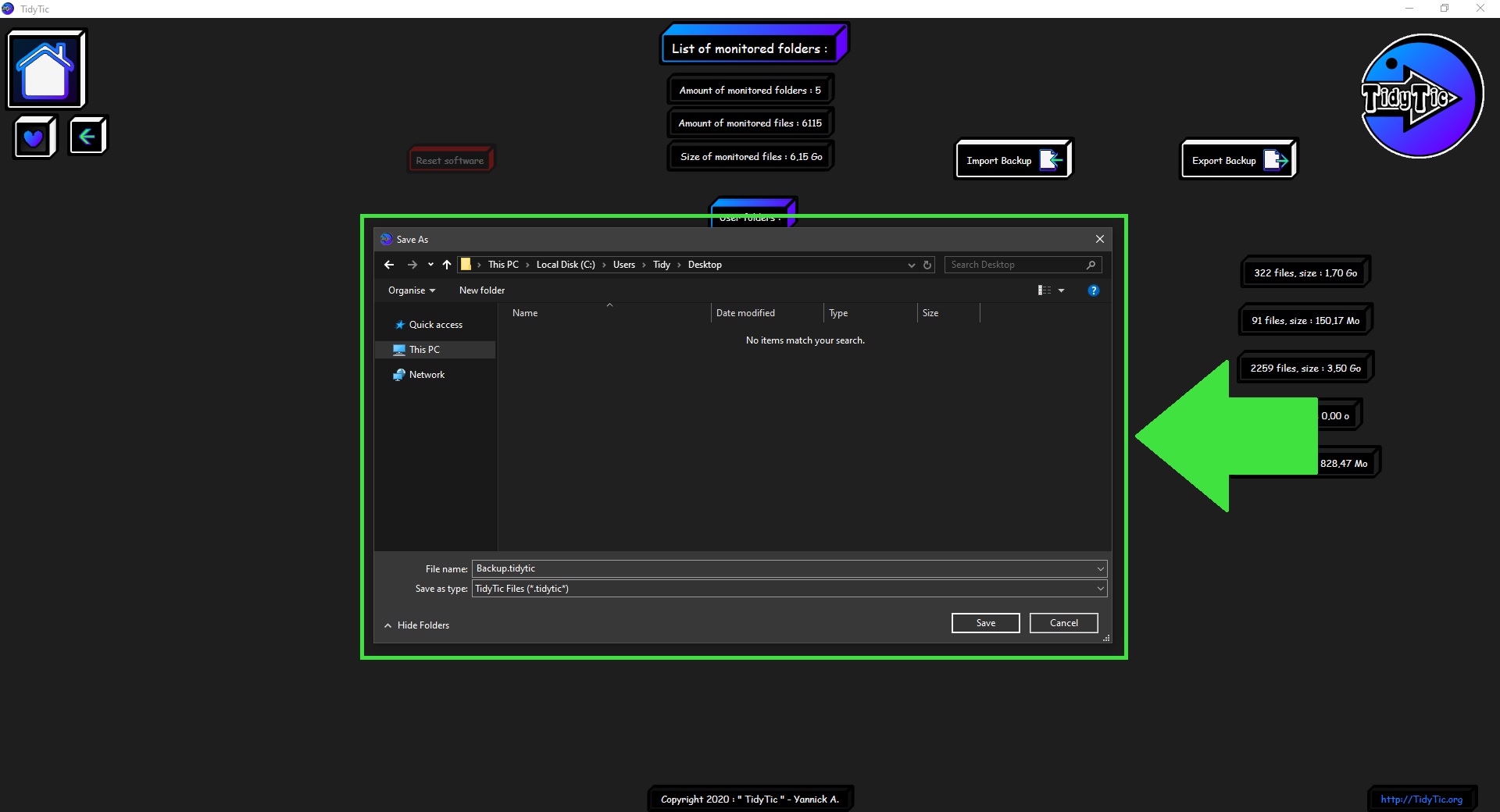
Task: Navigate back in Save As dialog
Action: pyautogui.click(x=389, y=265)
